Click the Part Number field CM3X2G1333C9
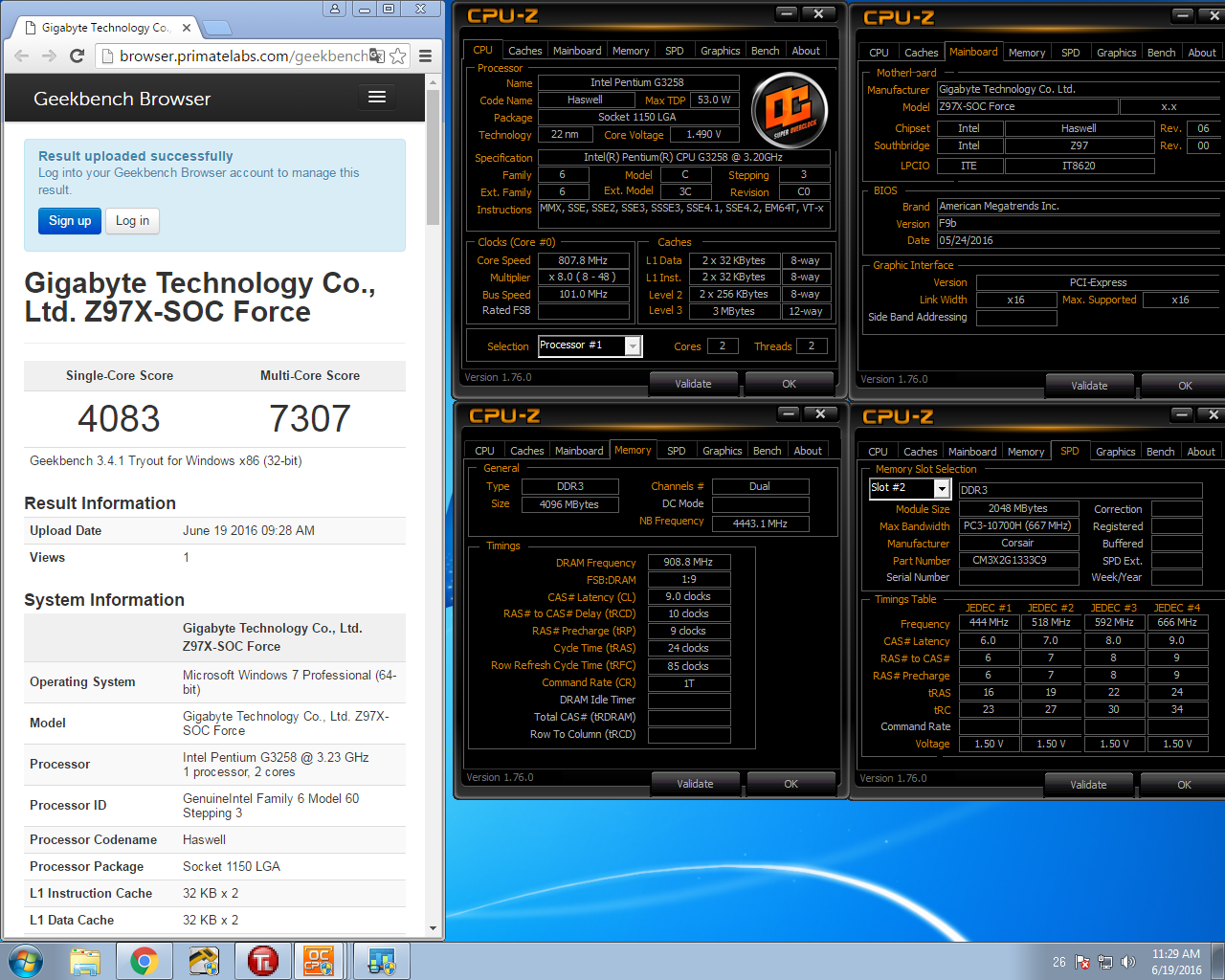Viewport: 1225px width, 980px height. tap(1018, 560)
